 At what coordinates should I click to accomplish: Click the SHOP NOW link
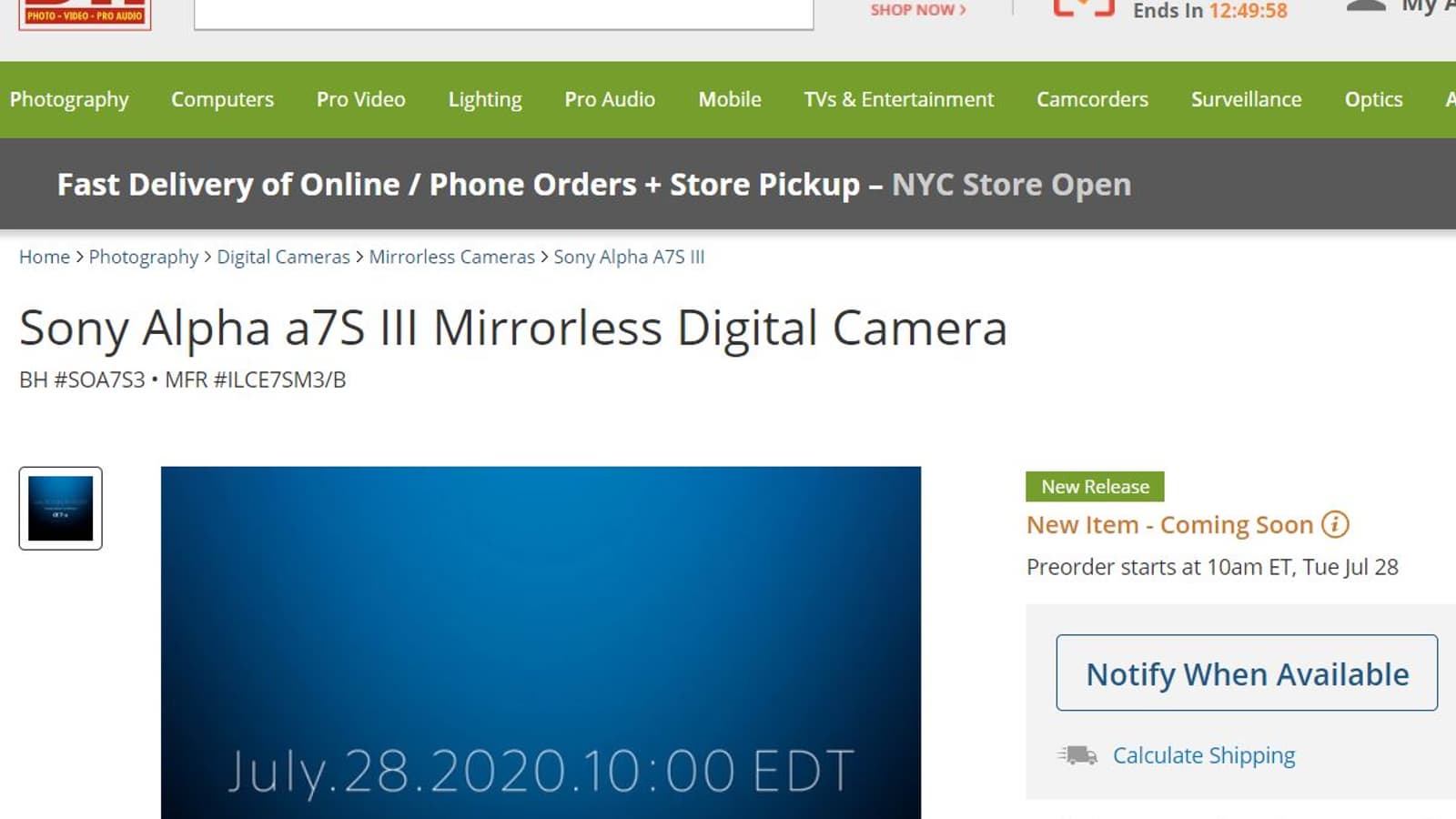coord(917,10)
